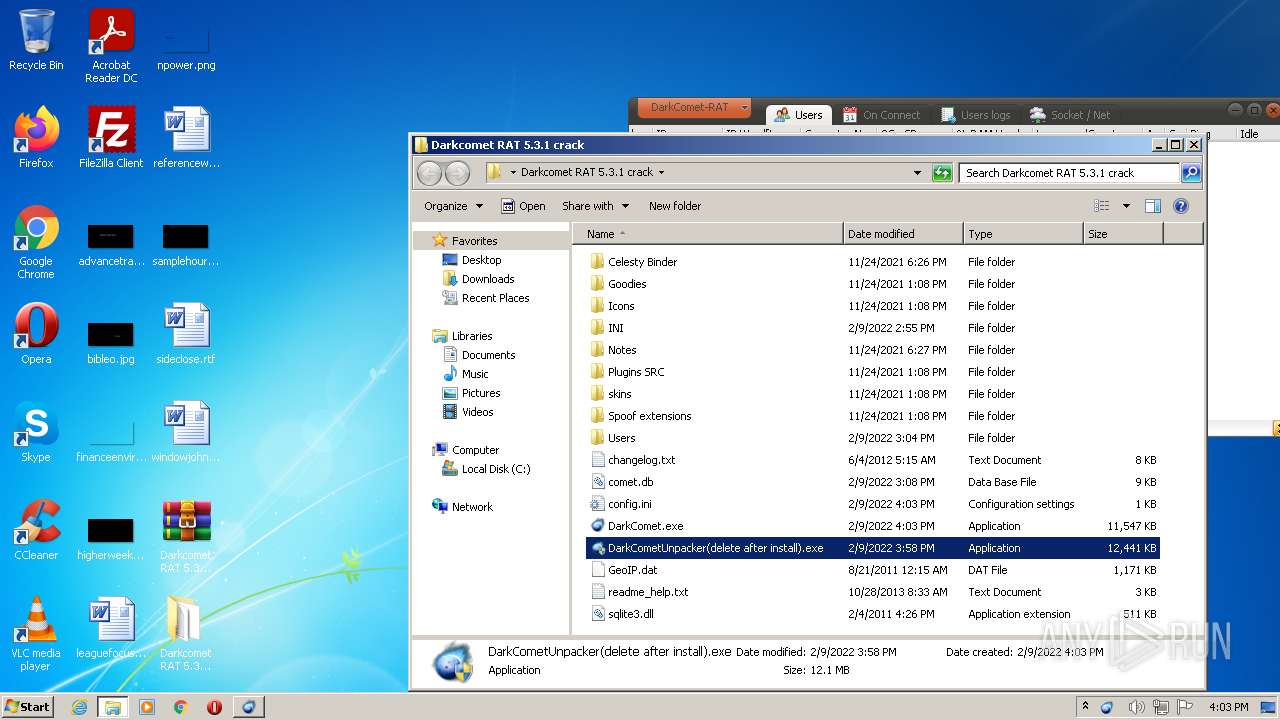Open the Organize dropdown menu

click(x=453, y=206)
